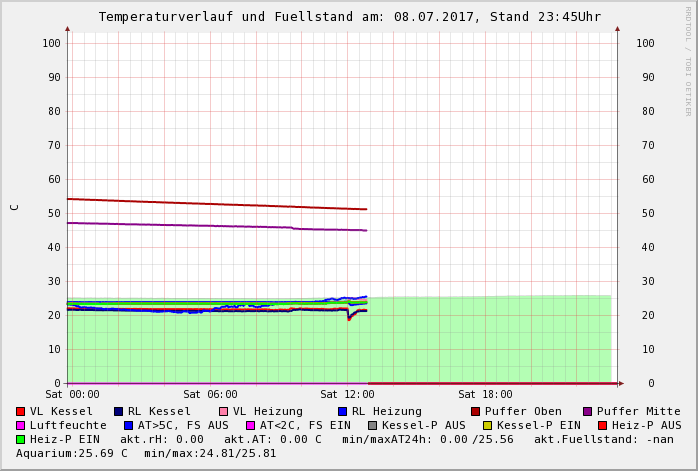Viewport: 698px width, 471px height.
Task: Select the pink VL Heizung legend swatch
Action: 223,412
